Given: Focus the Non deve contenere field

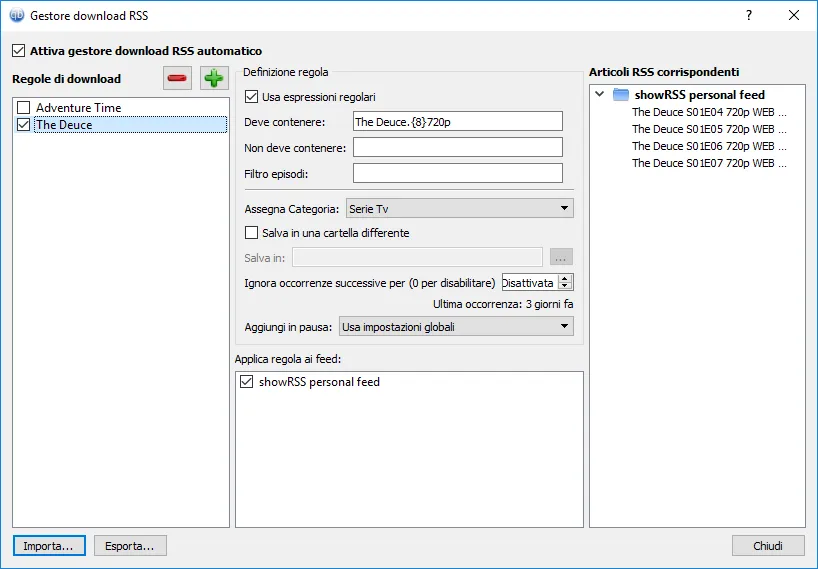Looking at the screenshot, I should (458, 148).
